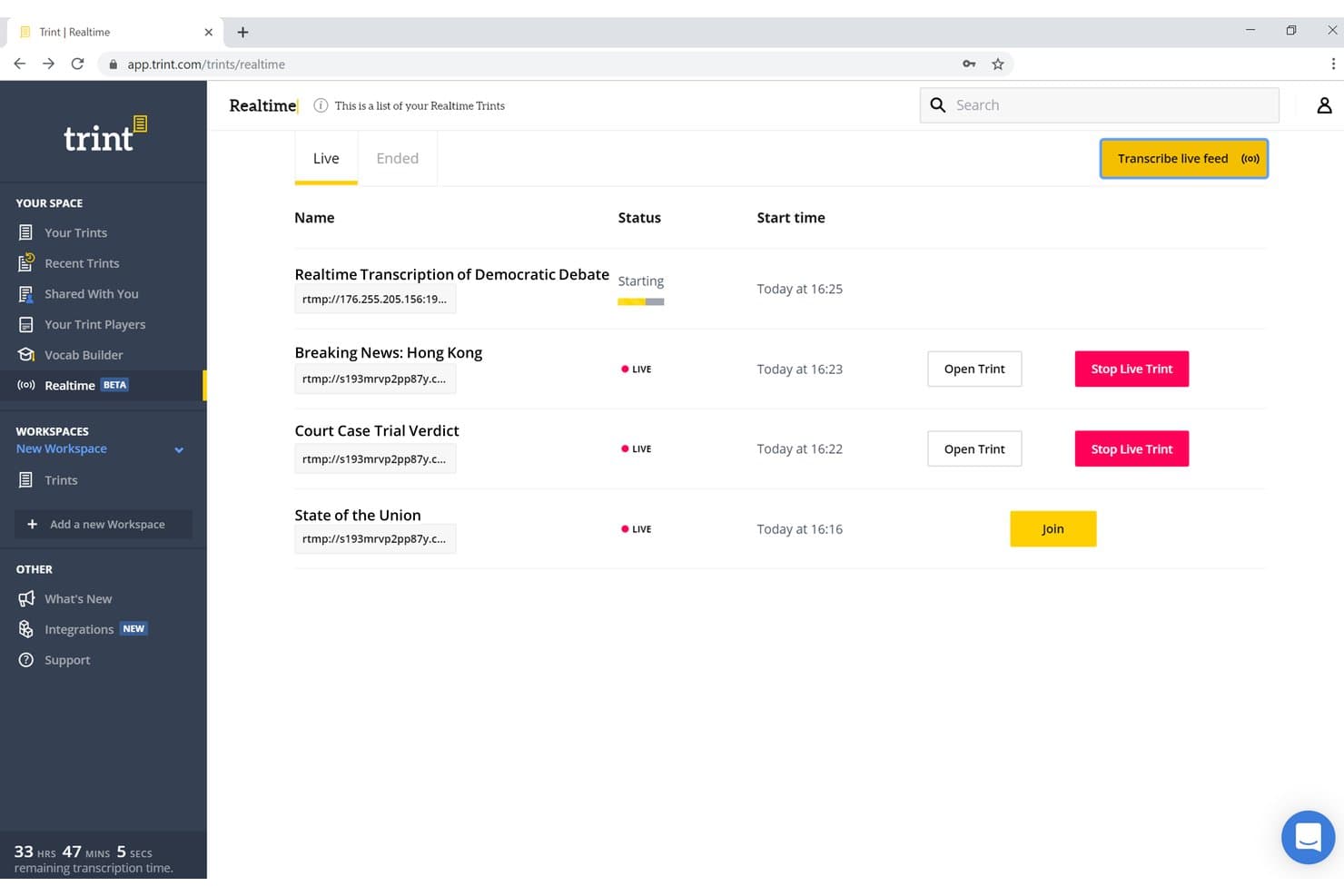Focus the Search input field
Image resolution: width=1344 pixels, height=896 pixels.
1100,105
